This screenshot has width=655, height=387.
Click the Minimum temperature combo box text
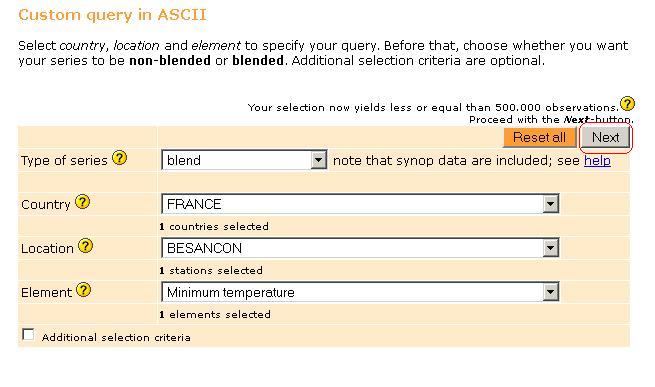[x=231, y=292]
